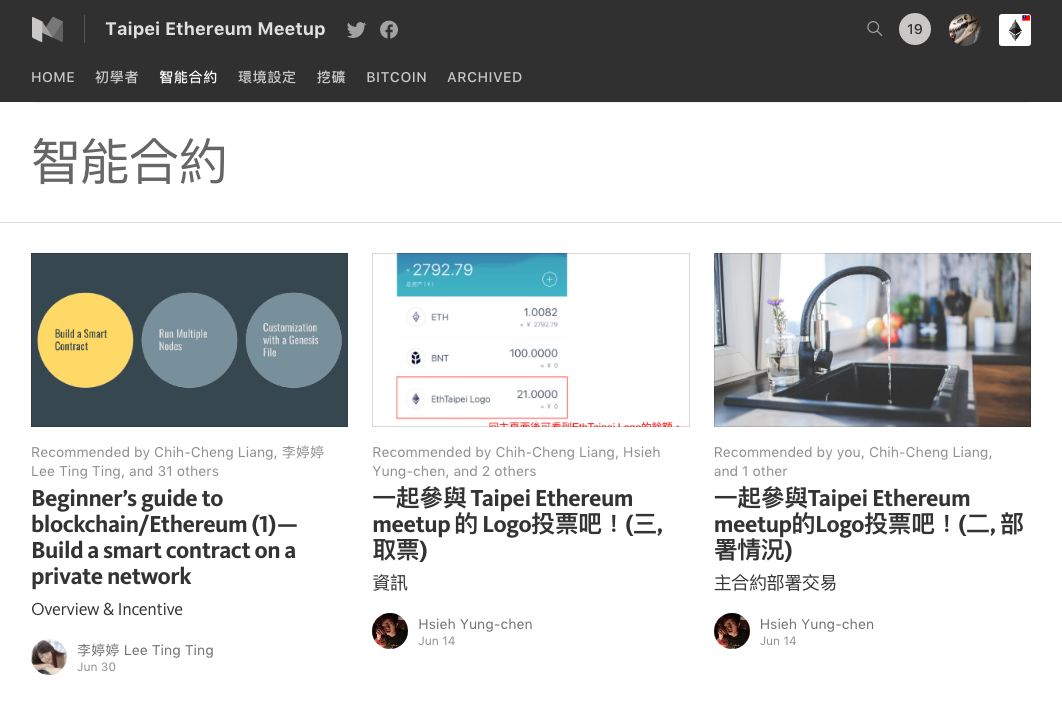Open the user profile avatar menu
Screen dimensions: 1062x728
(964, 29)
